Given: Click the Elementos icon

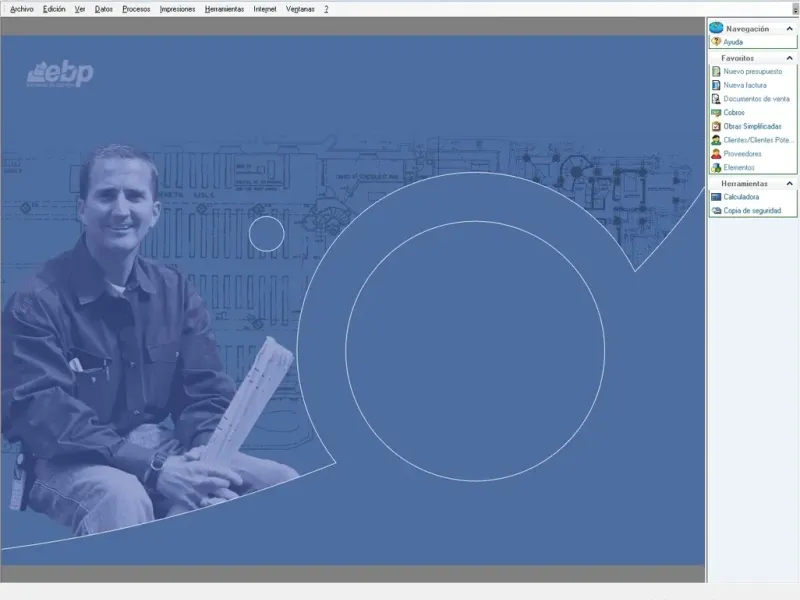Looking at the screenshot, I should click(x=716, y=167).
